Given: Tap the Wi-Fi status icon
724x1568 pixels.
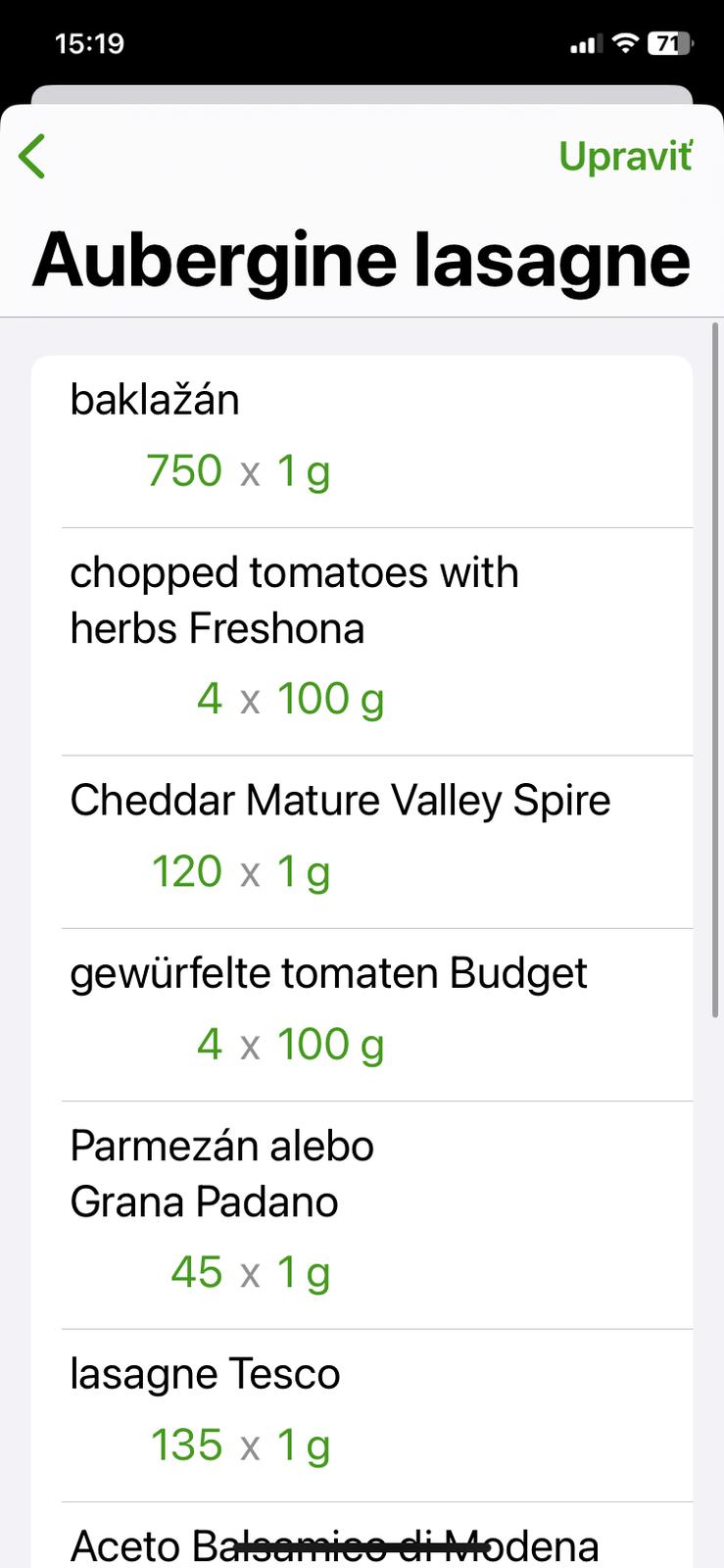Looking at the screenshot, I should (x=624, y=43).
